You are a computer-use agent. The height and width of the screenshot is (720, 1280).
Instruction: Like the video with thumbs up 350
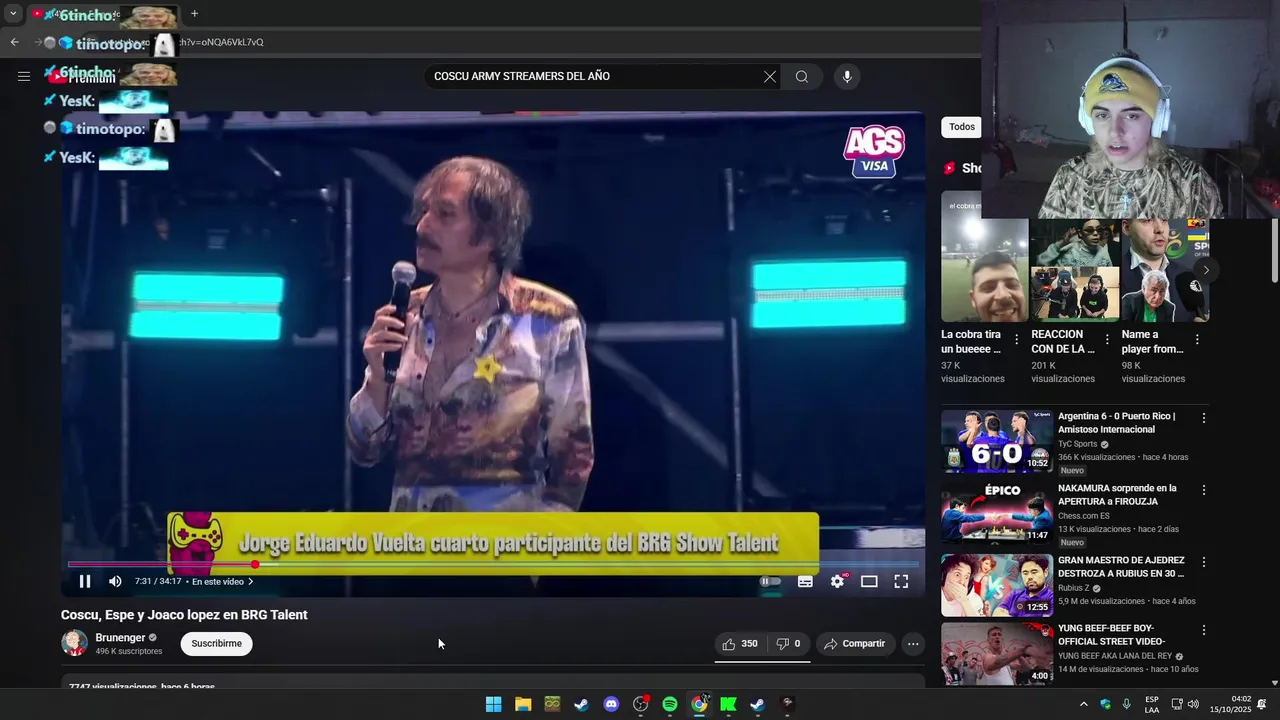coord(740,644)
